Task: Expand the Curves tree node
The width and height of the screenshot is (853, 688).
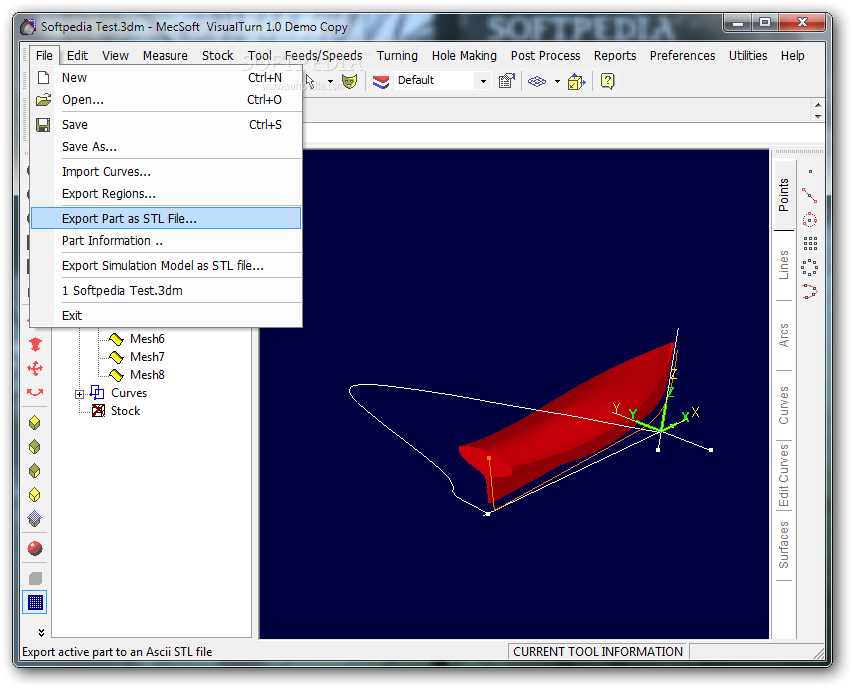Action: tap(79, 394)
